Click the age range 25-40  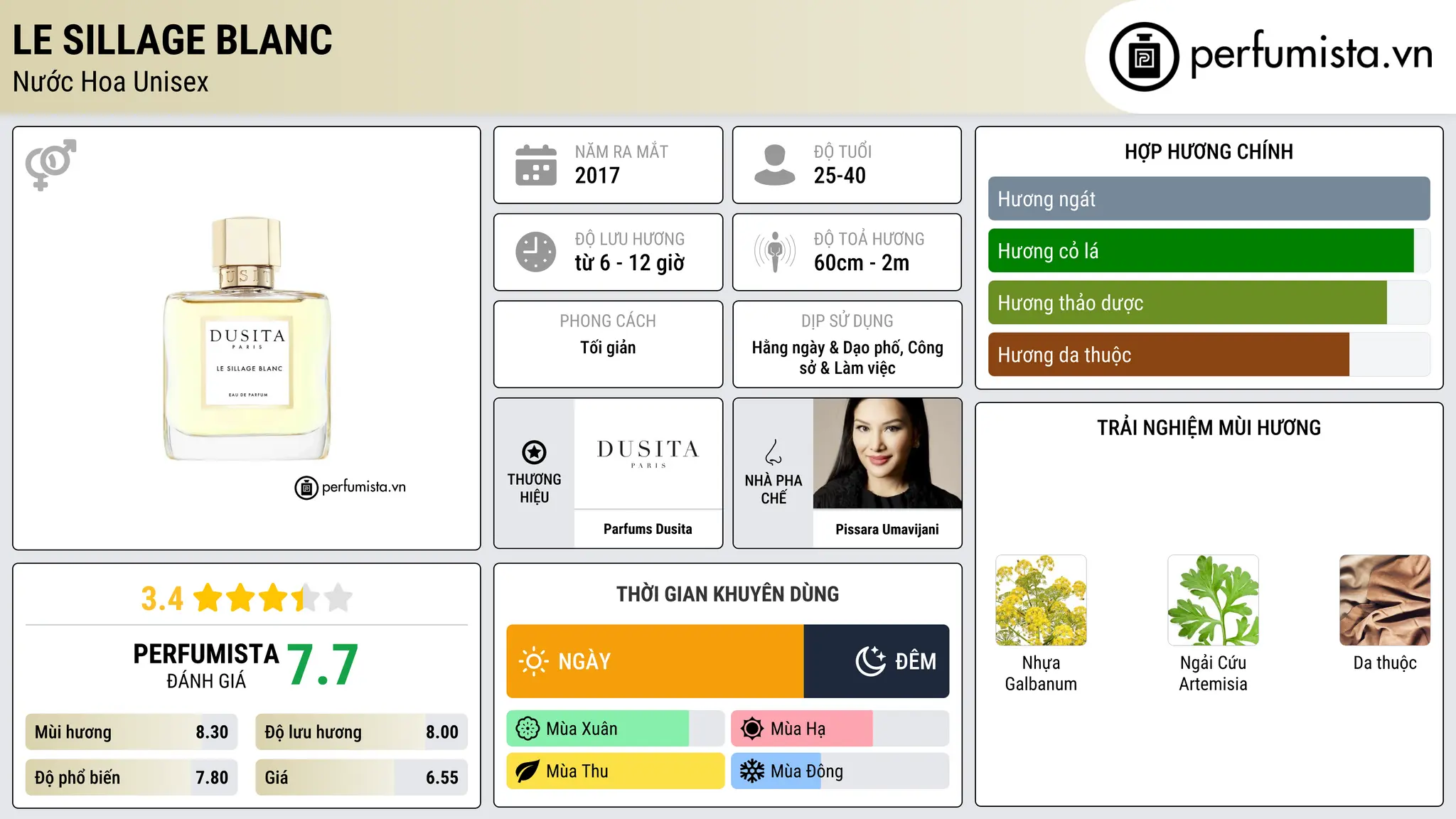coord(840,176)
